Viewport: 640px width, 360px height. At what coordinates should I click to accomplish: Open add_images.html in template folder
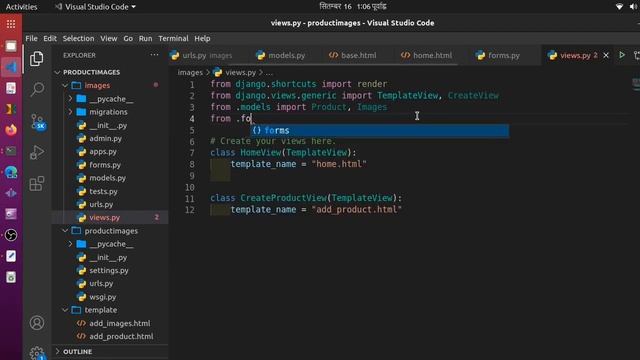click(110, 323)
